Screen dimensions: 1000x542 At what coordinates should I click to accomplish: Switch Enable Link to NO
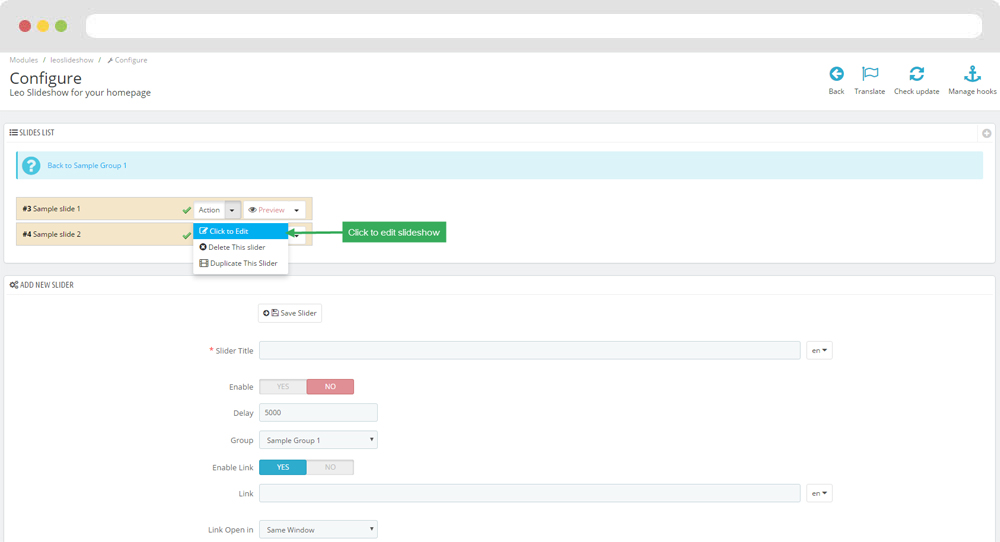pos(330,467)
